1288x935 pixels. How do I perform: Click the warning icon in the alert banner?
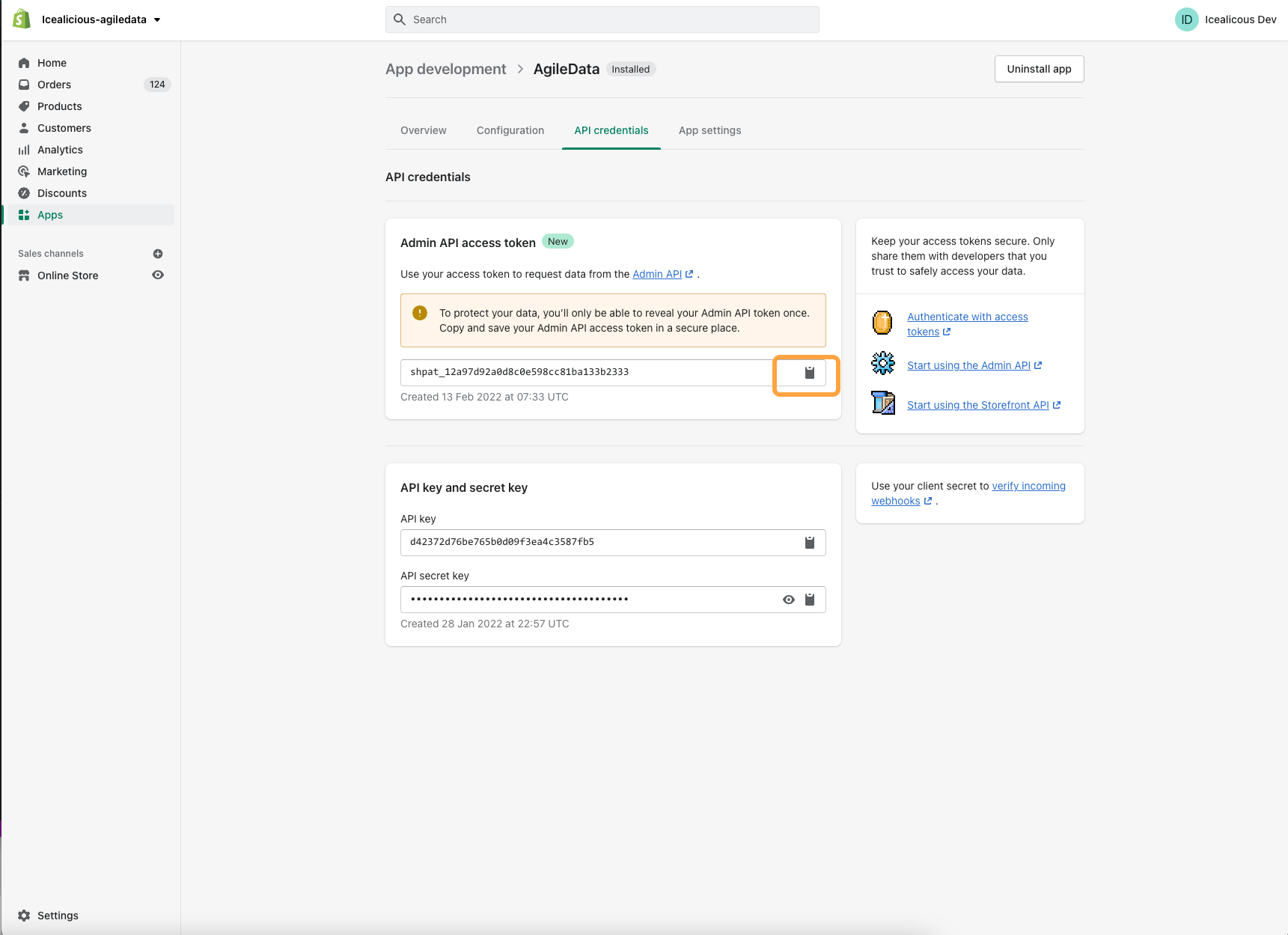pyautogui.click(x=420, y=313)
